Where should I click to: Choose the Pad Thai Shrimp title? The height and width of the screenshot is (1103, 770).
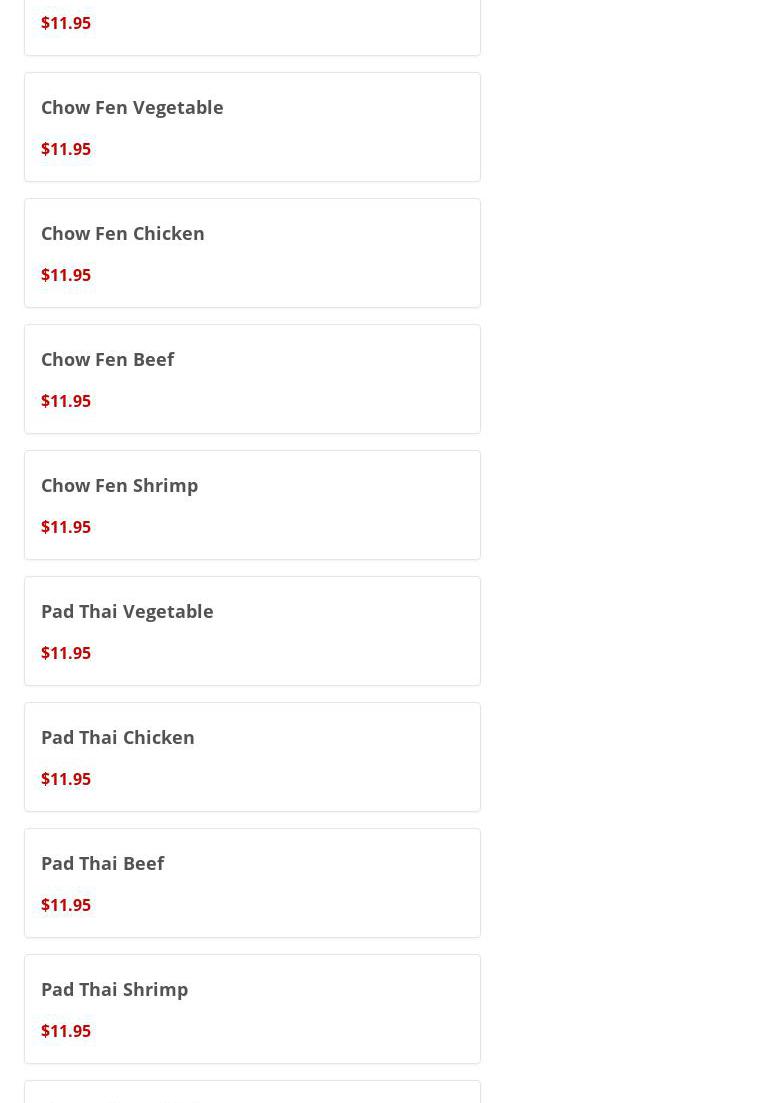click(115, 989)
